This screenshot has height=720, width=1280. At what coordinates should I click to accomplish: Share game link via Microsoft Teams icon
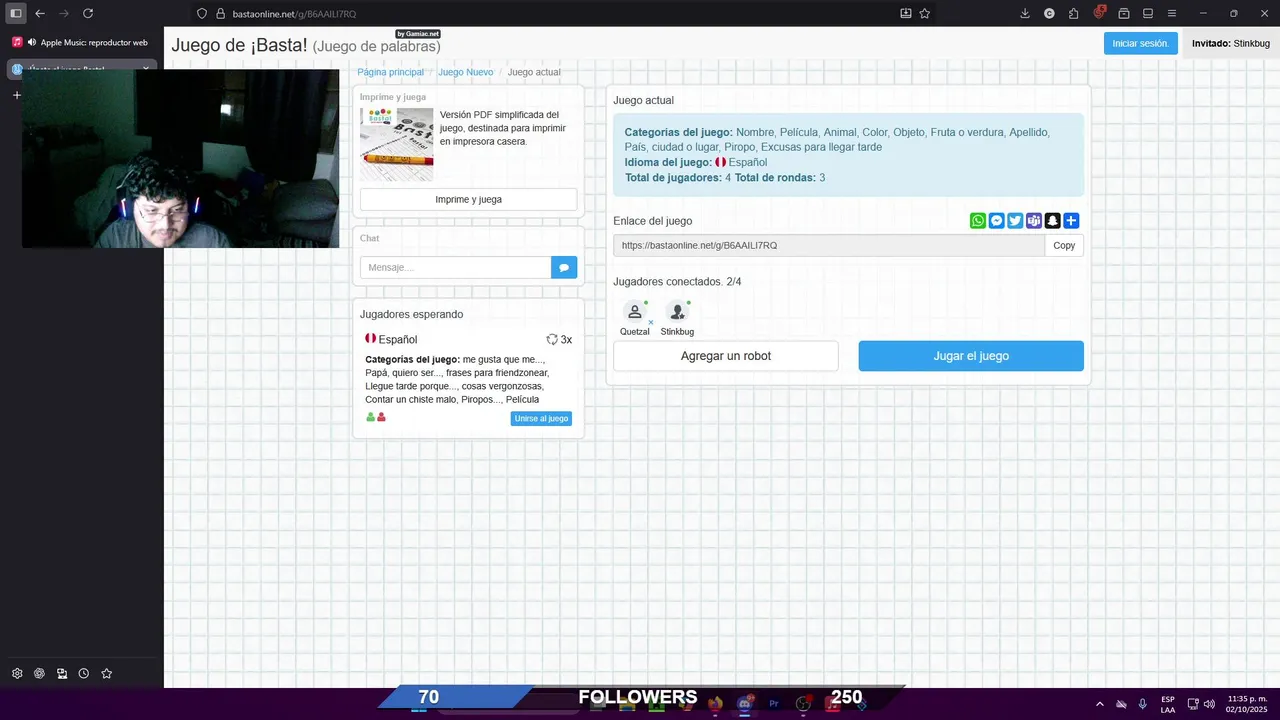(1034, 221)
